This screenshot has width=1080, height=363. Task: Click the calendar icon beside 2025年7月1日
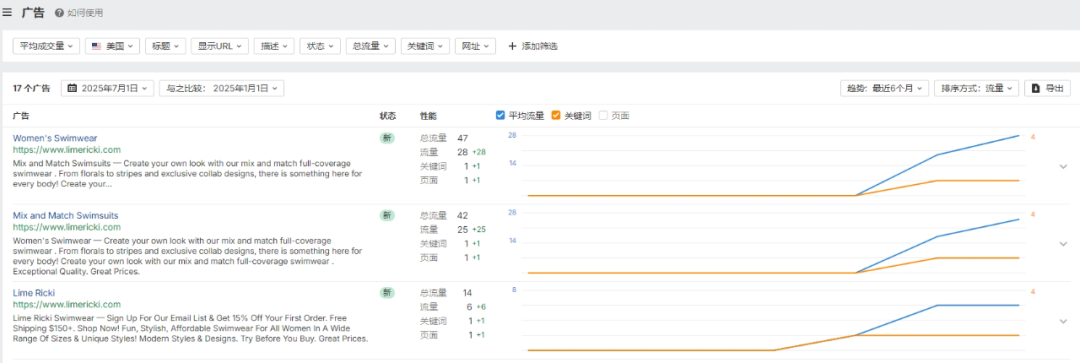pyautogui.click(x=72, y=88)
